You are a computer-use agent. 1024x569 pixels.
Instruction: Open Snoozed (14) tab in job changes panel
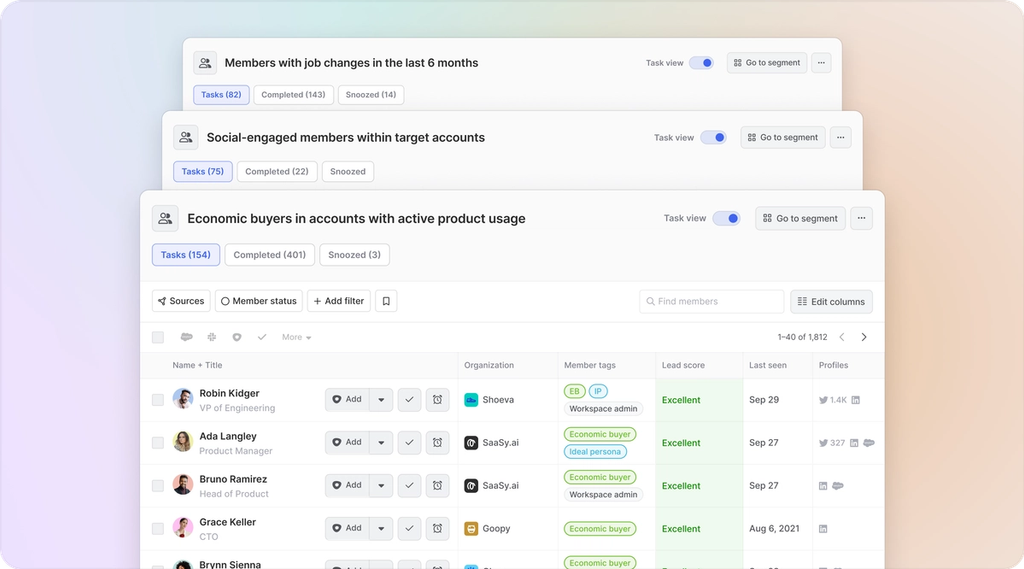(371, 95)
